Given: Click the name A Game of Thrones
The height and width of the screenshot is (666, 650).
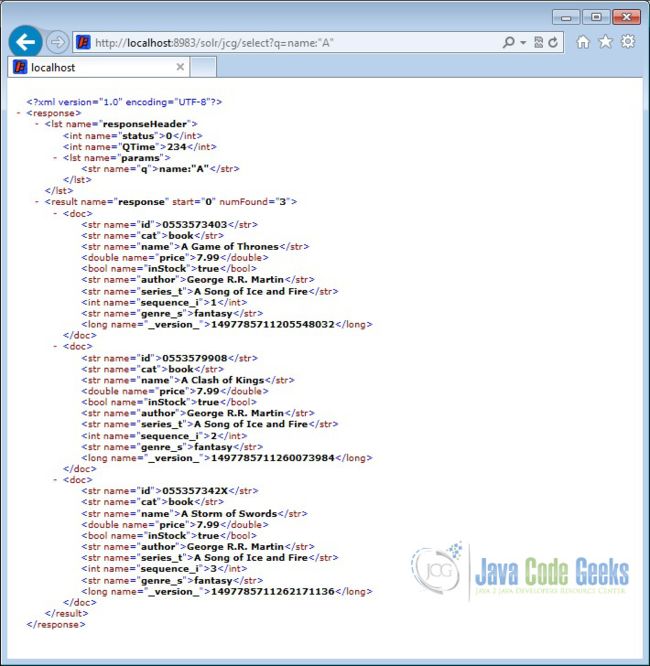Looking at the screenshot, I should (230, 246).
